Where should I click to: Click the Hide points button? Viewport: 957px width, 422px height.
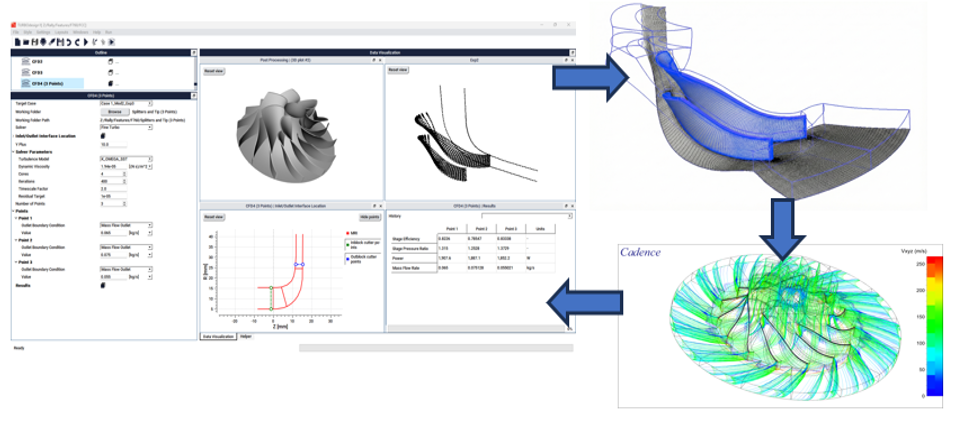click(370, 217)
